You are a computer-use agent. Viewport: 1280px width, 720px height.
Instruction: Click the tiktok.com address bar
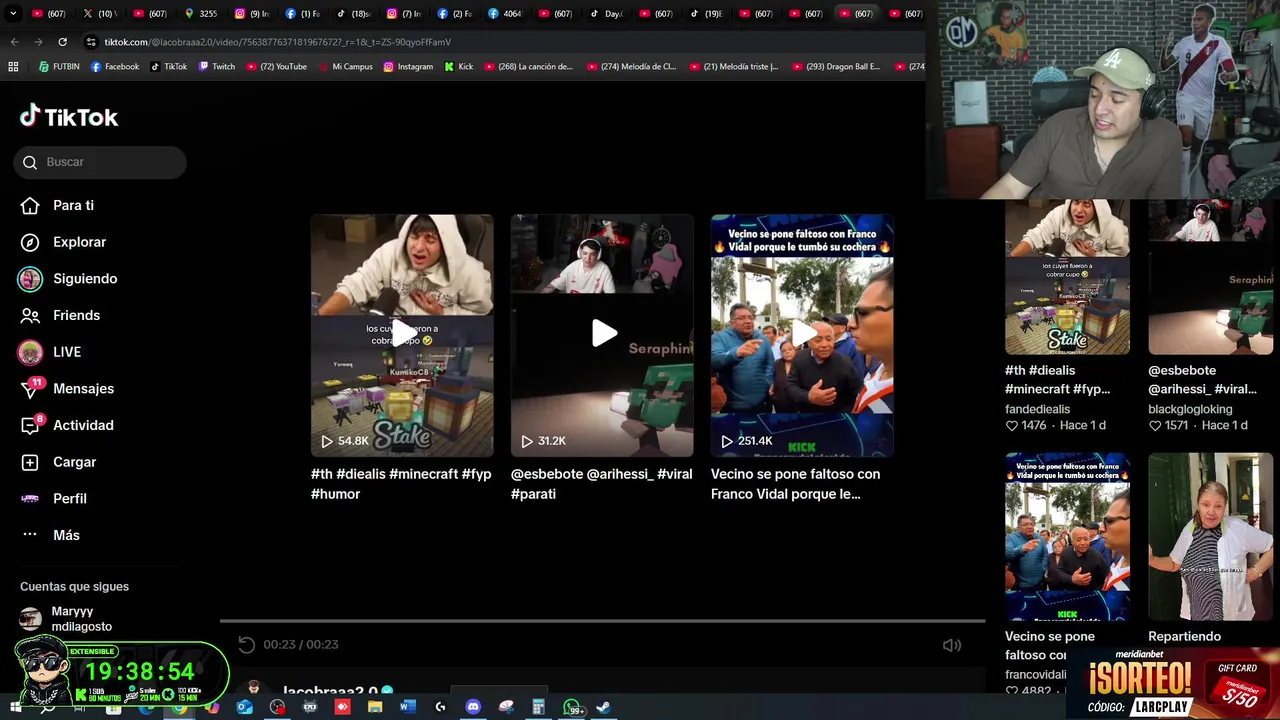click(500, 42)
